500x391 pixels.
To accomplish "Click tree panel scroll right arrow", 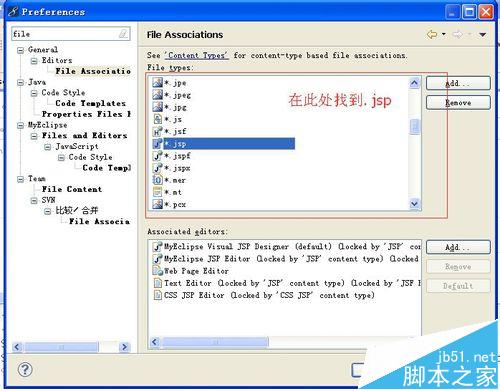I will [124, 347].
